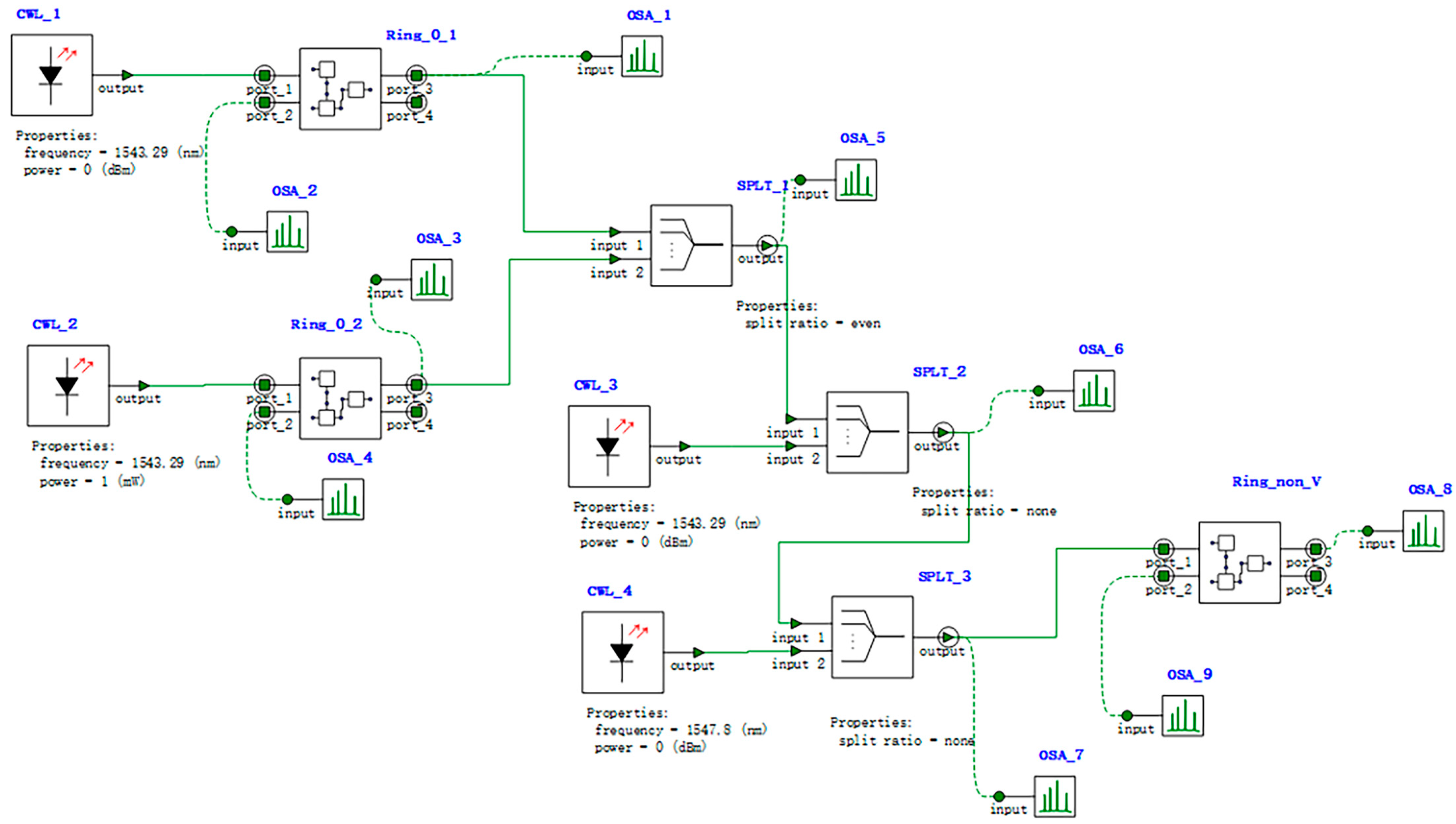1456x824 pixels.
Task: Select the CWL_2 laser source block
Action: point(68,386)
